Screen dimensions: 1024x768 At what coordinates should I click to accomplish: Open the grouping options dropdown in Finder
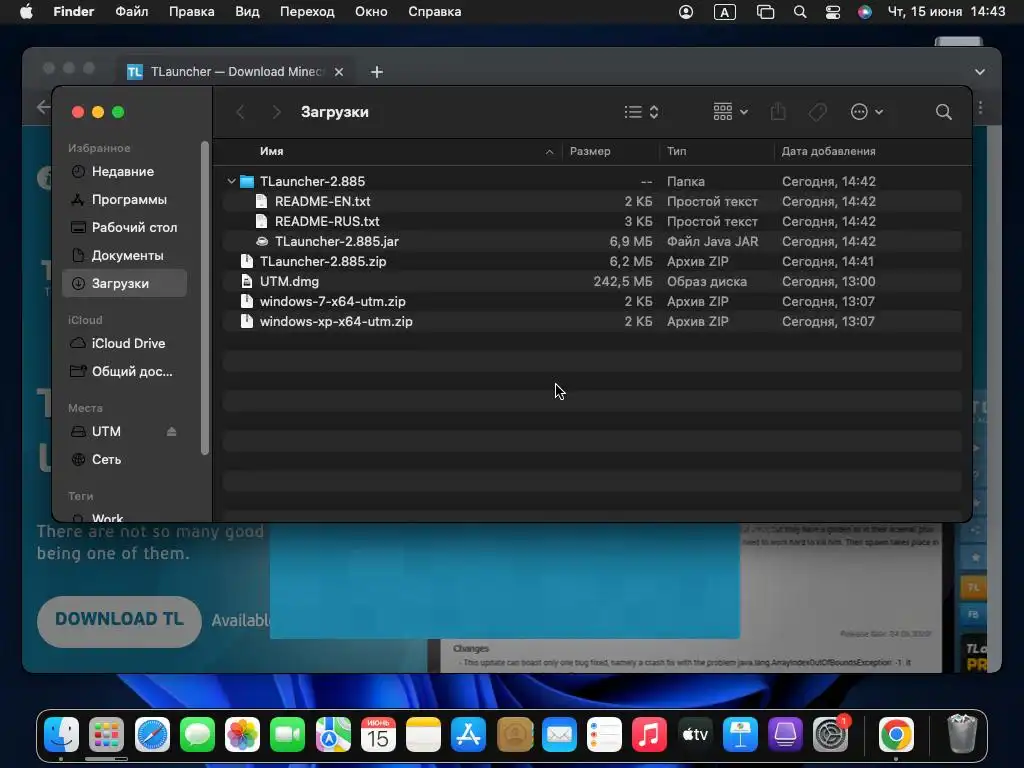pyautogui.click(x=730, y=112)
